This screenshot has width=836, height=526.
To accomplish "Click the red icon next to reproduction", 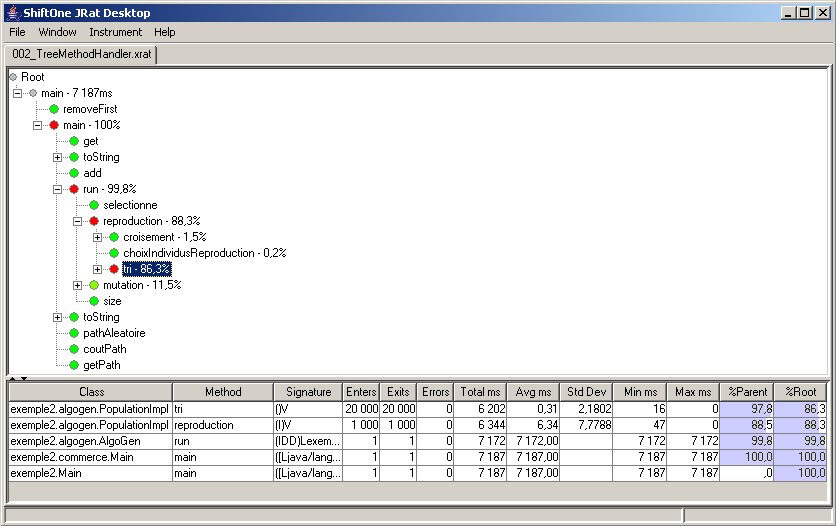I will coord(93,221).
